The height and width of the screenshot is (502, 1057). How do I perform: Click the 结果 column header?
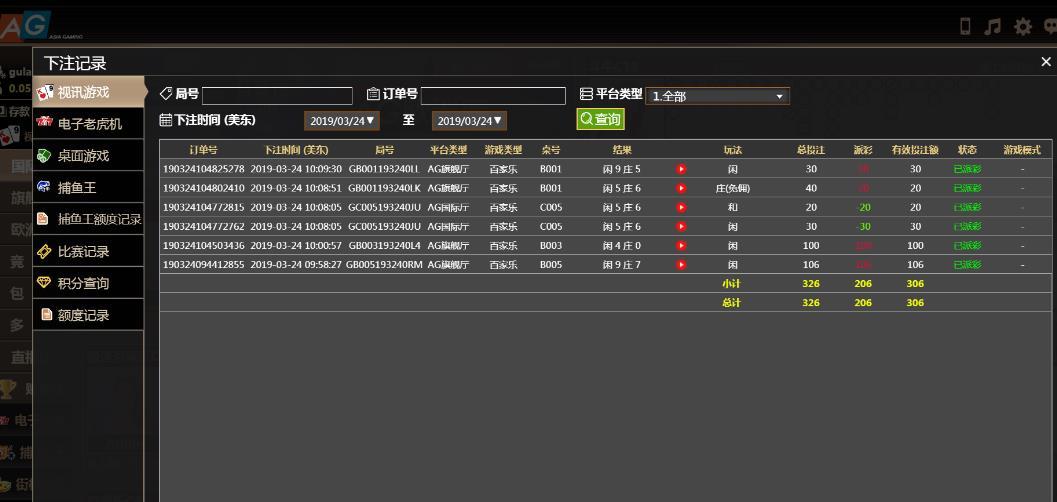click(x=622, y=150)
